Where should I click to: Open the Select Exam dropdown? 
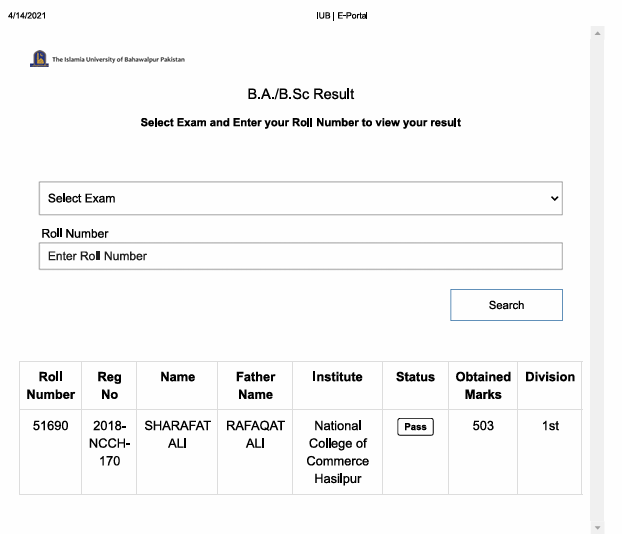click(300, 198)
